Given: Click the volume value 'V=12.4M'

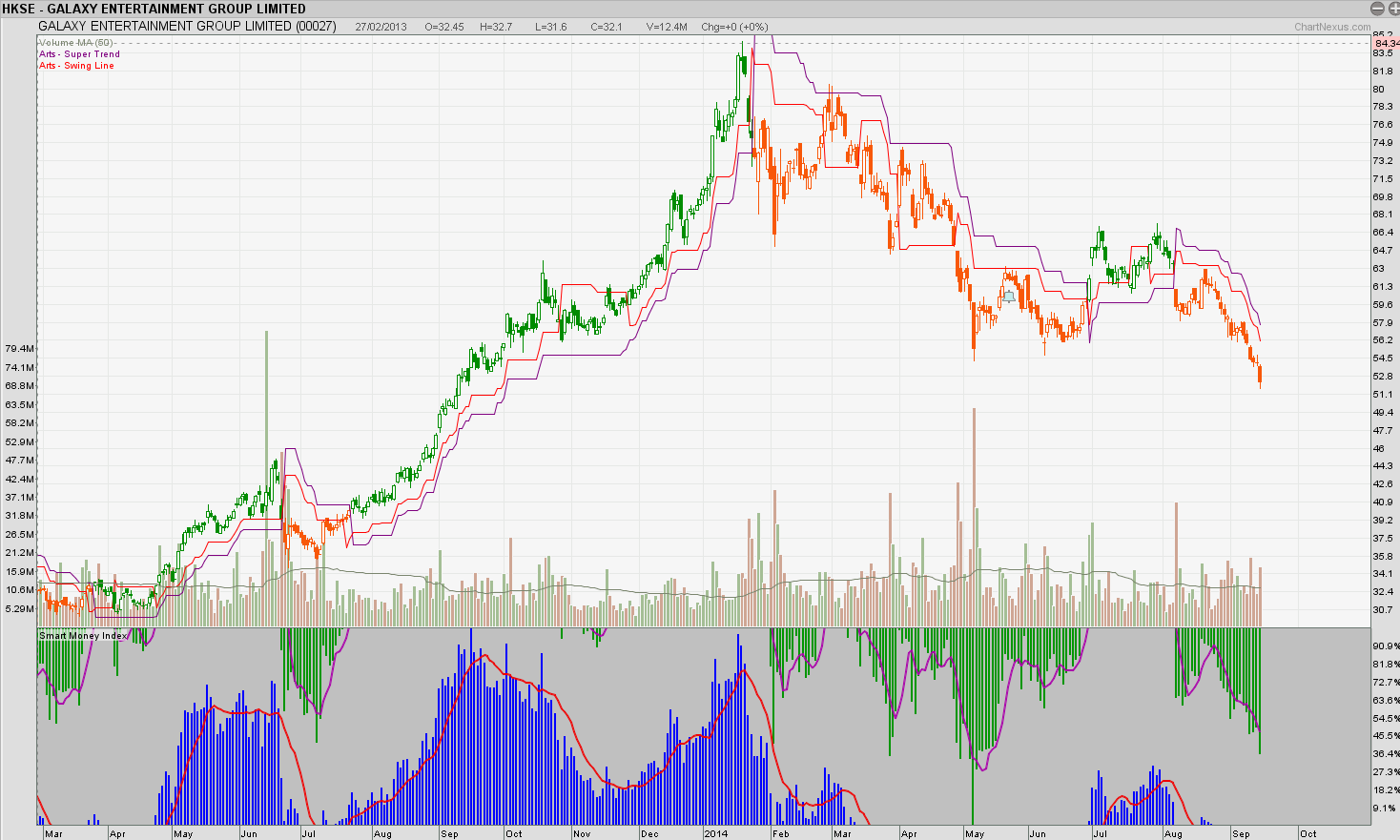Looking at the screenshot, I should (x=667, y=27).
